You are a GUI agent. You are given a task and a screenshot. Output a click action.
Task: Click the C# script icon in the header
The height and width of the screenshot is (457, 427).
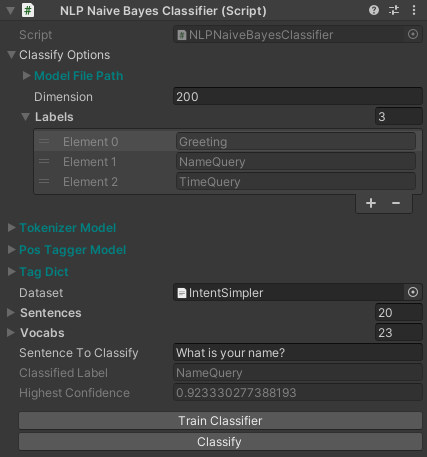28,10
